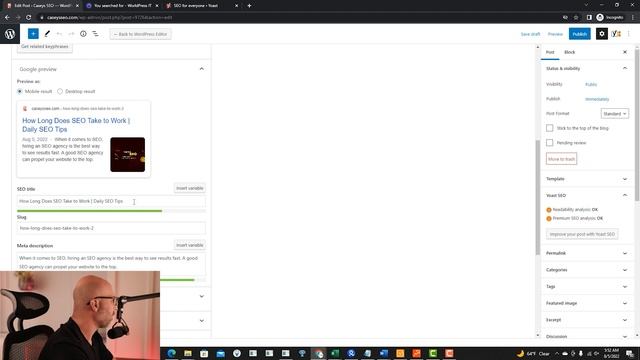Click the Visibility Public link
The image size is (640, 360).
click(x=591, y=84)
